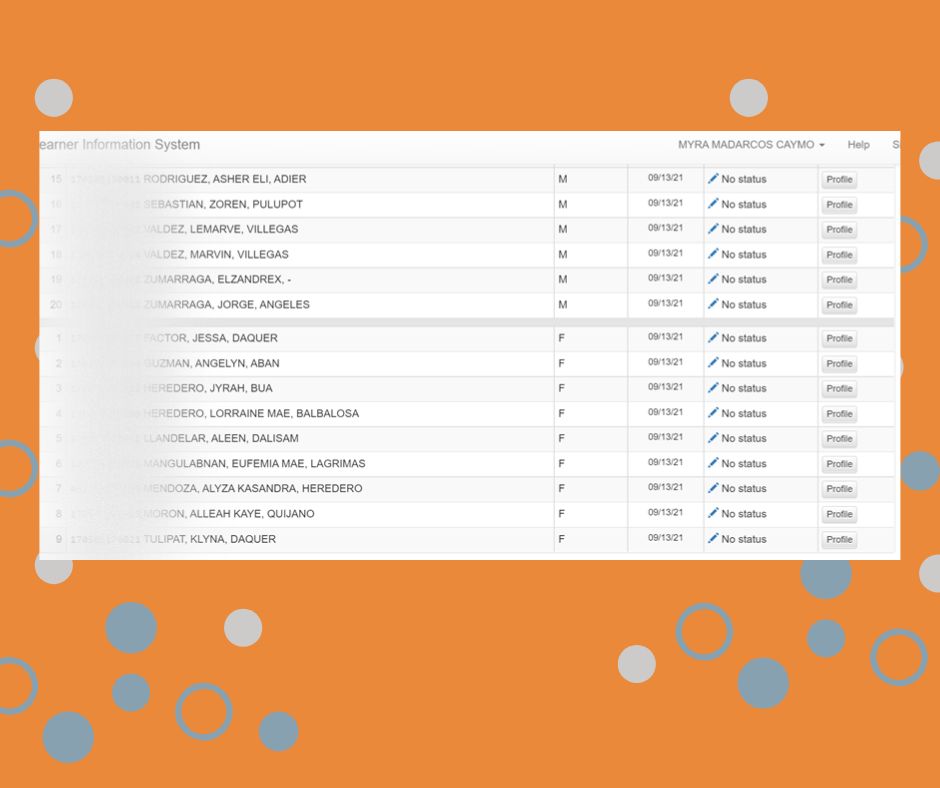Image resolution: width=940 pixels, height=788 pixels.
Task: View Profile of Zumarraga, Elzandrex
Action: pyautogui.click(x=839, y=280)
